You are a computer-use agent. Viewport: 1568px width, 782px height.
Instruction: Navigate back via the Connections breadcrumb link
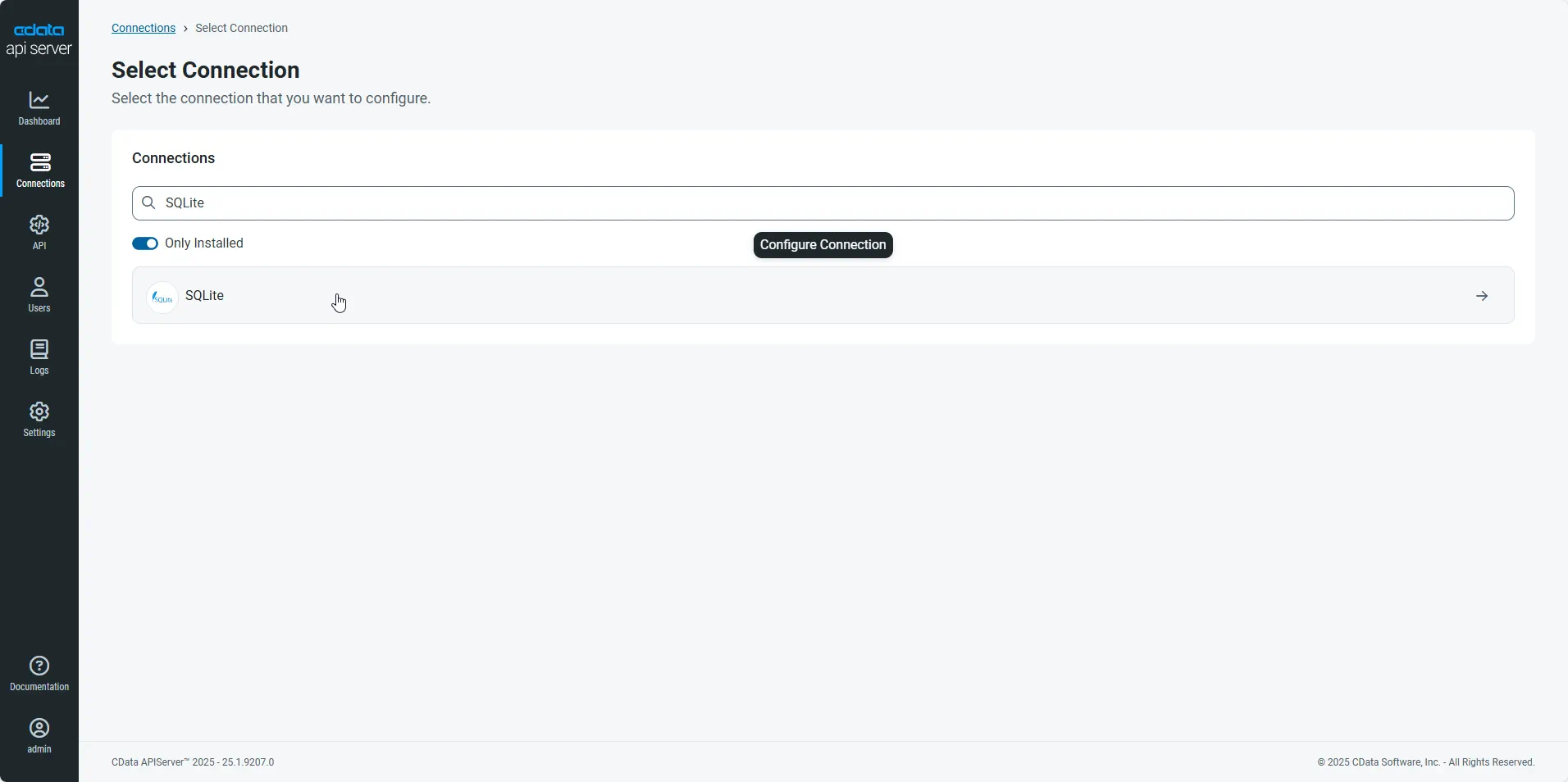point(143,27)
